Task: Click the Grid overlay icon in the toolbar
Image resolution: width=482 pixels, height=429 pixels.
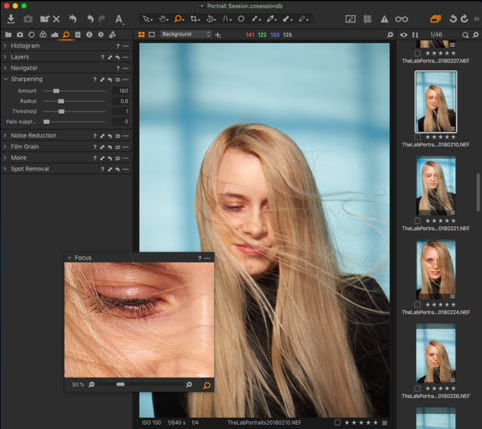Action: point(367,19)
